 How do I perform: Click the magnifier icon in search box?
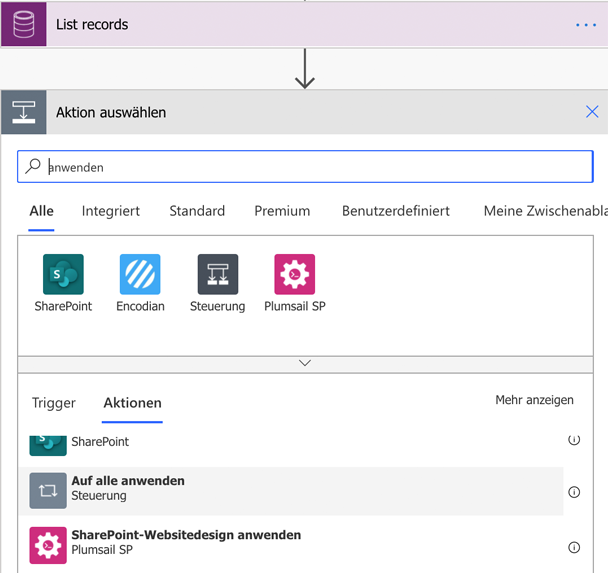[x=33, y=166]
